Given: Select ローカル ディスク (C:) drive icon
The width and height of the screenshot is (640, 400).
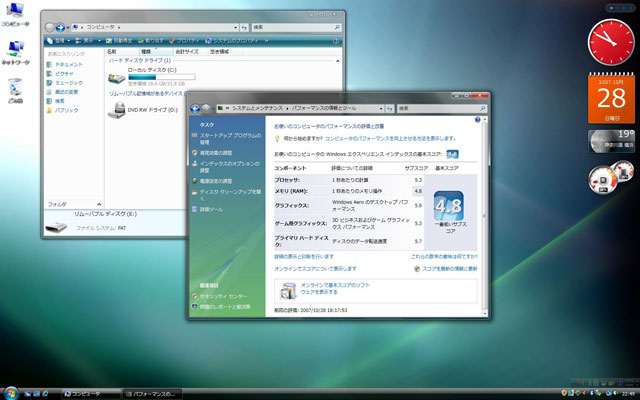Looking at the screenshot, I should coord(117,78).
